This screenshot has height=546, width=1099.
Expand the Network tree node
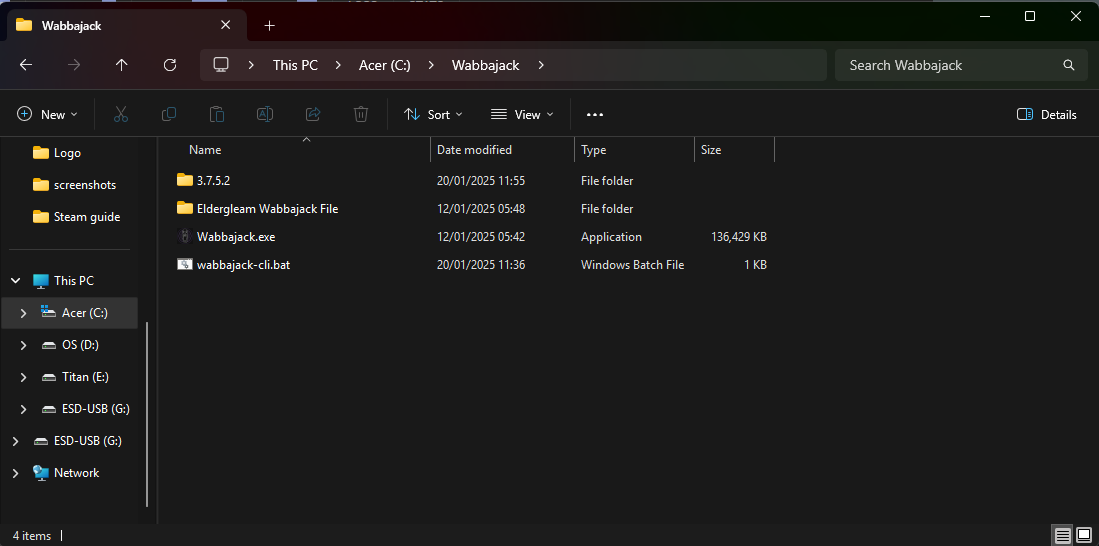click(x=15, y=473)
